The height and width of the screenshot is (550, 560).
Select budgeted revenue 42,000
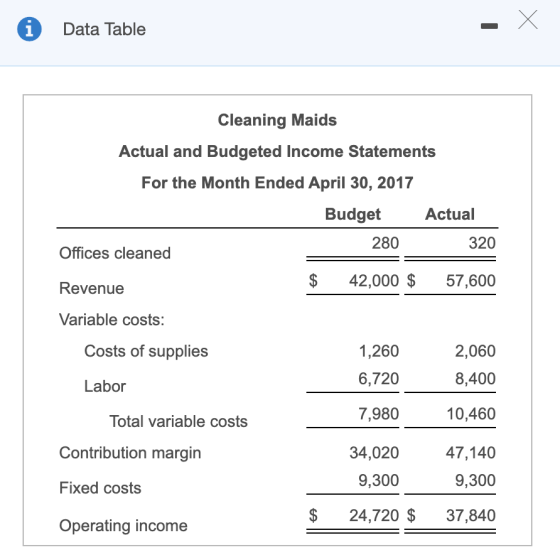click(x=374, y=280)
